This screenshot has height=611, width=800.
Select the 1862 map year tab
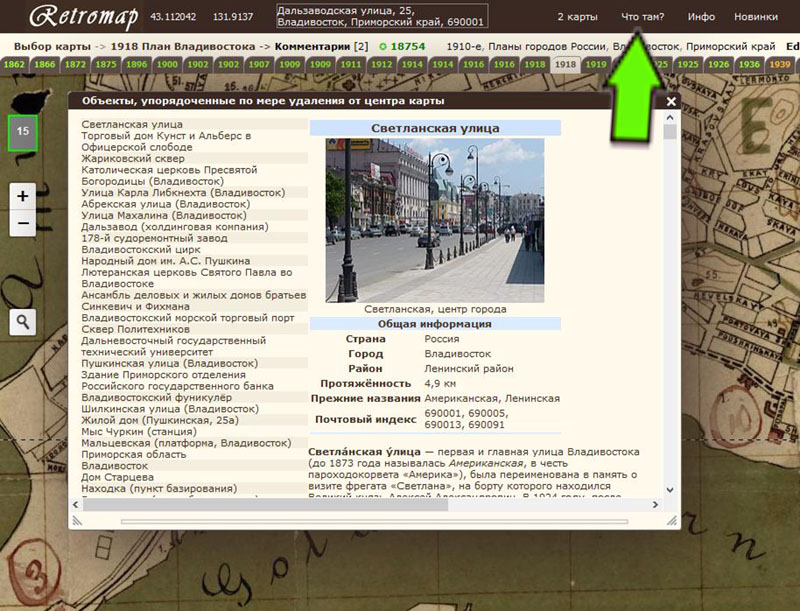click(15, 64)
